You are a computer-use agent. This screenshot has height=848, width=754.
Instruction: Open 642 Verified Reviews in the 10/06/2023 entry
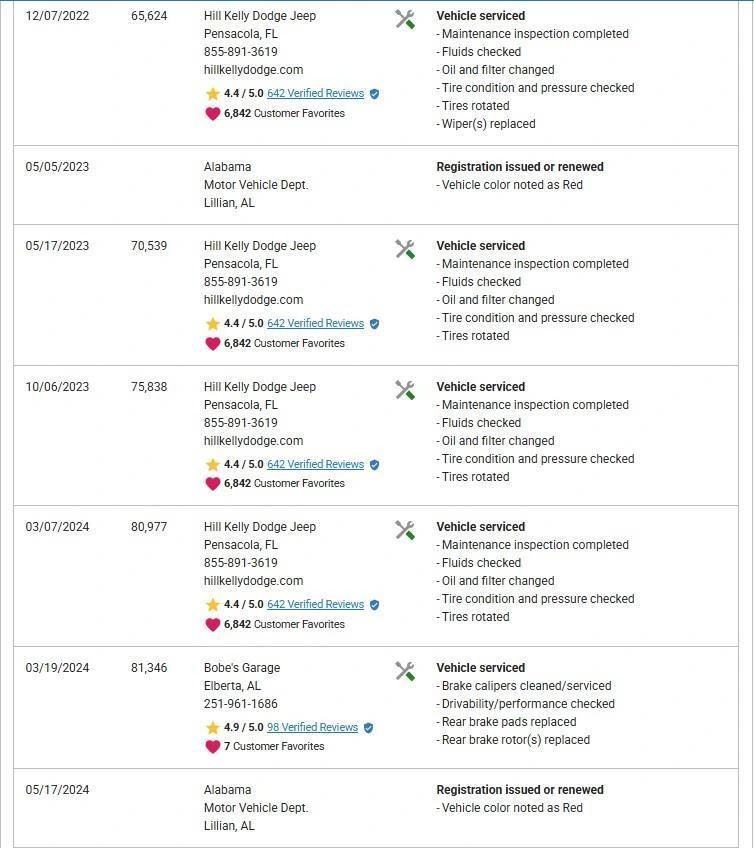[x=315, y=465]
